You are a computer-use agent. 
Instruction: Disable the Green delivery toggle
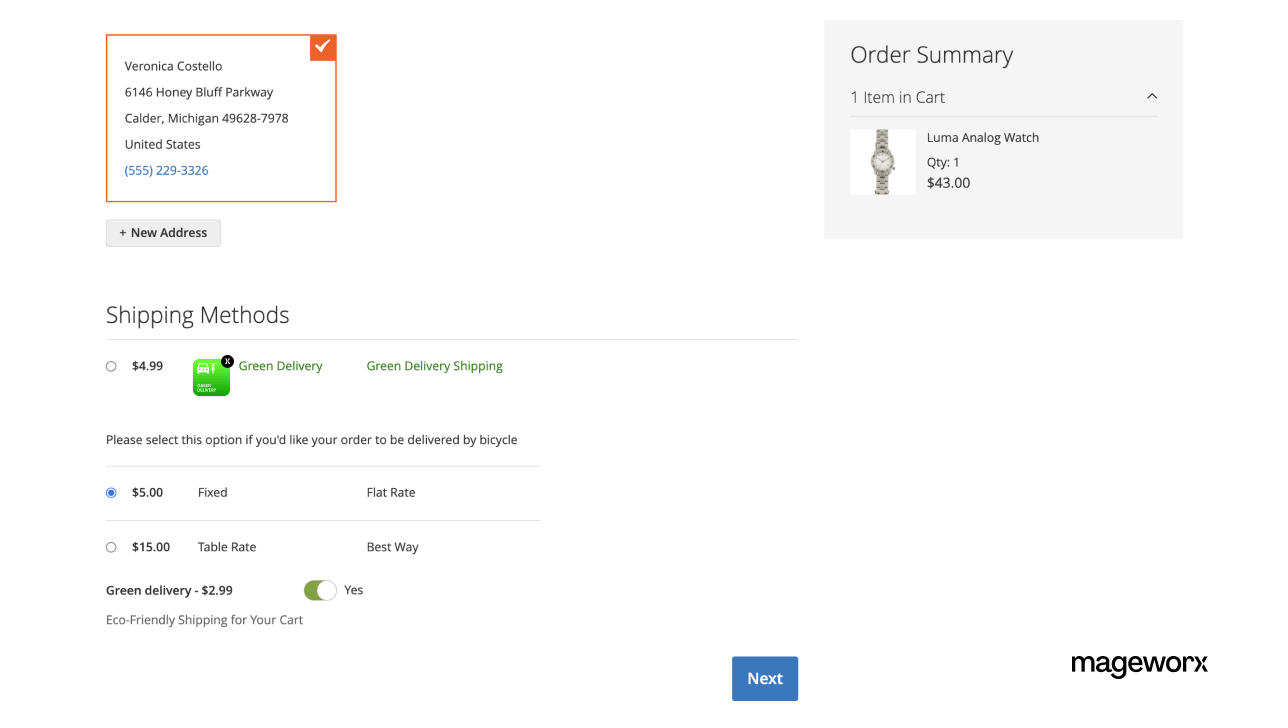pos(319,590)
